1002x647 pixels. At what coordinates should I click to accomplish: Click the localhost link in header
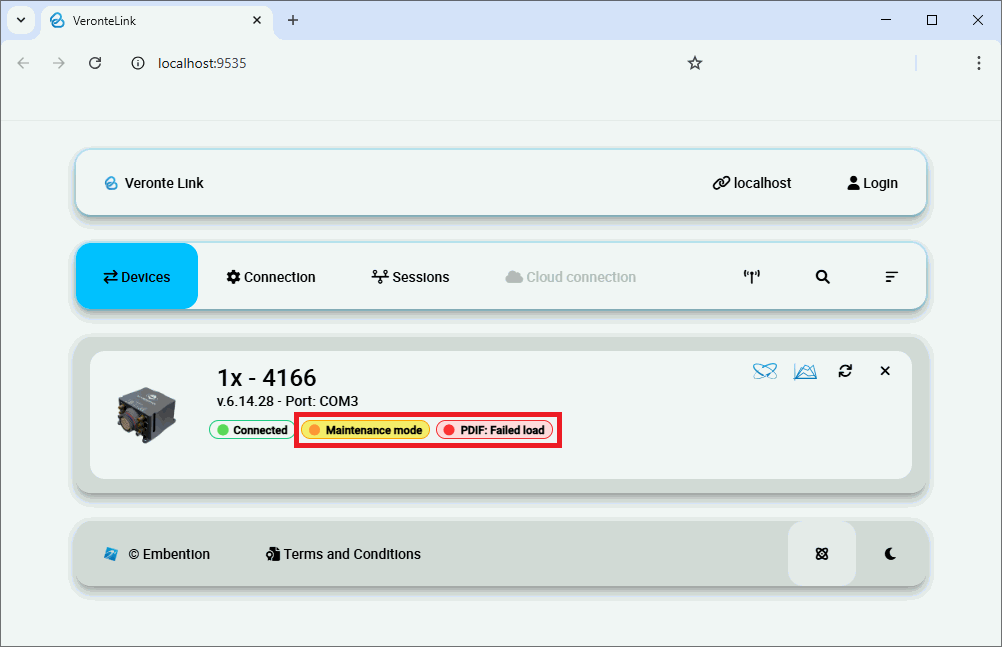752,183
